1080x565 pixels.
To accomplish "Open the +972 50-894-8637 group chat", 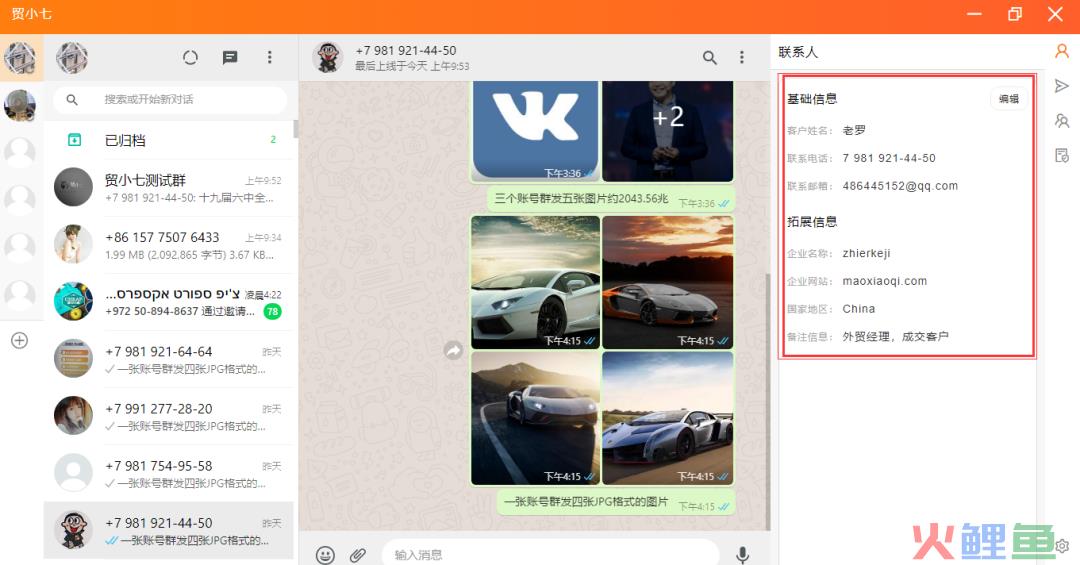I will pos(169,302).
